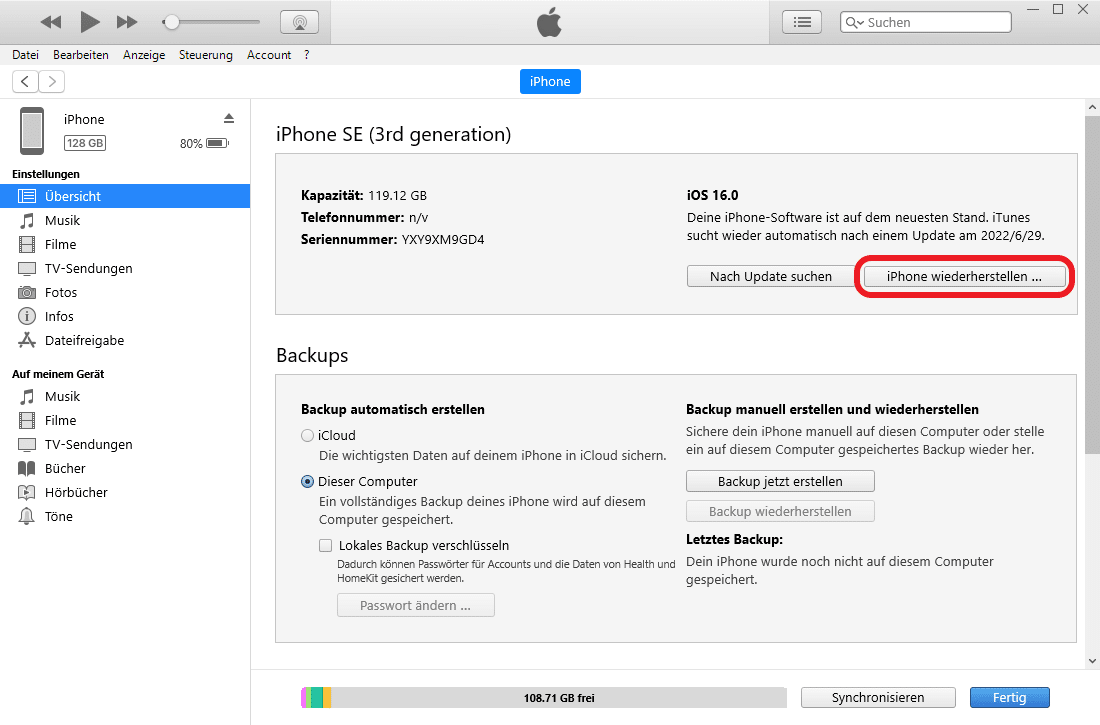Click the iOS 16.0 version label
1100x725 pixels.
[x=712, y=195]
